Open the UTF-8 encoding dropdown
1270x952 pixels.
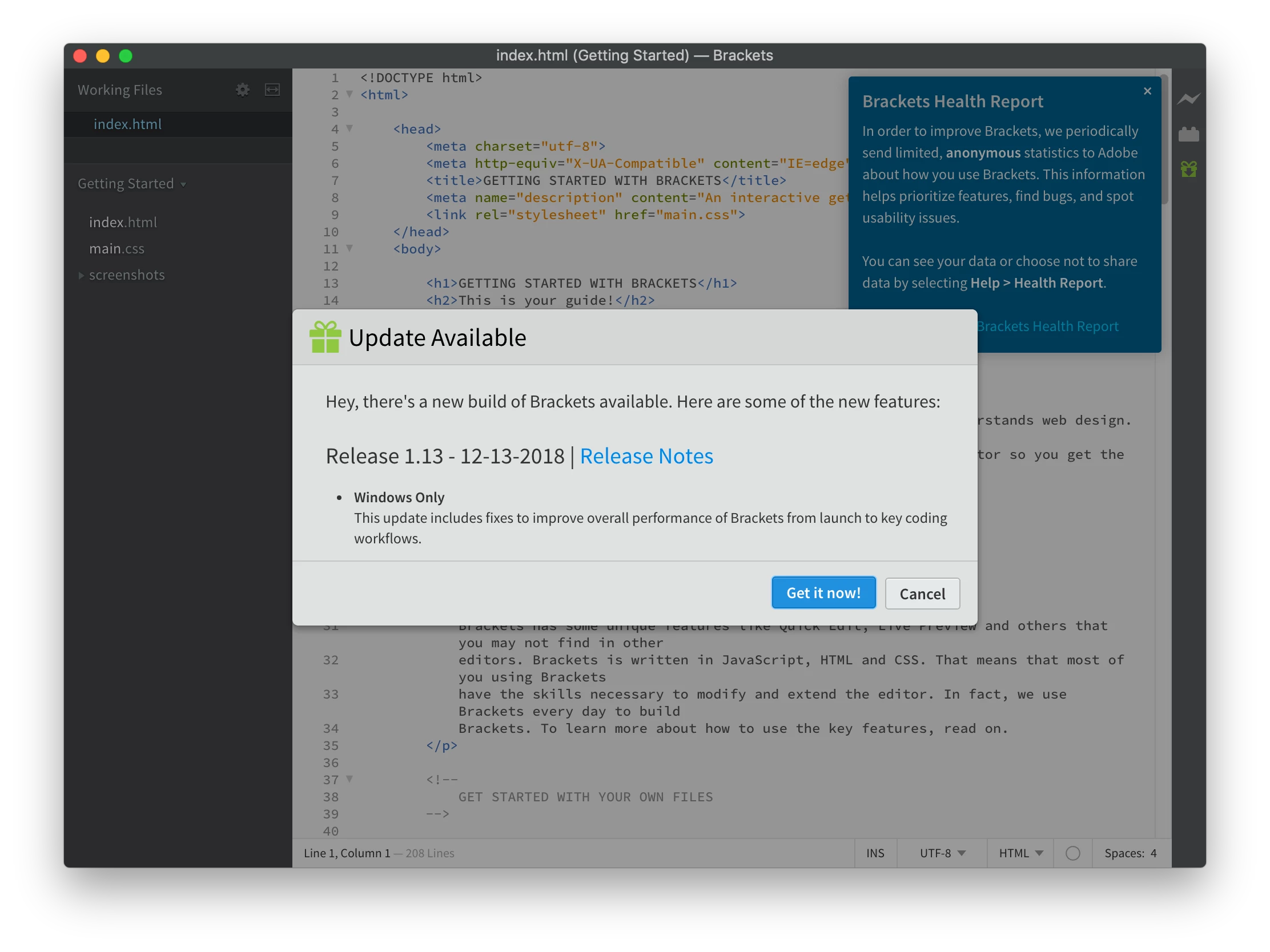tap(942, 853)
